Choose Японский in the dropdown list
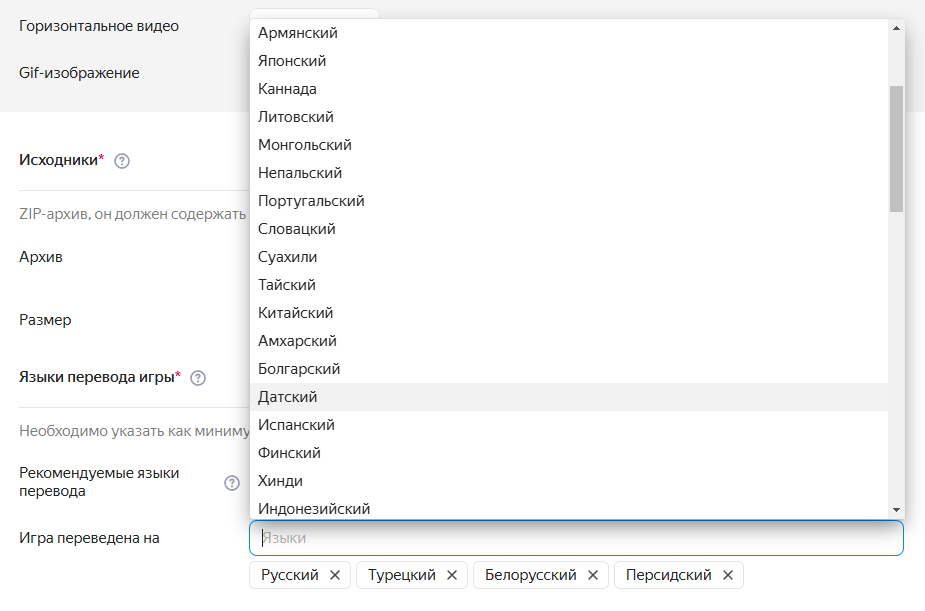Screen dimensions: 925x611 tap(292, 61)
